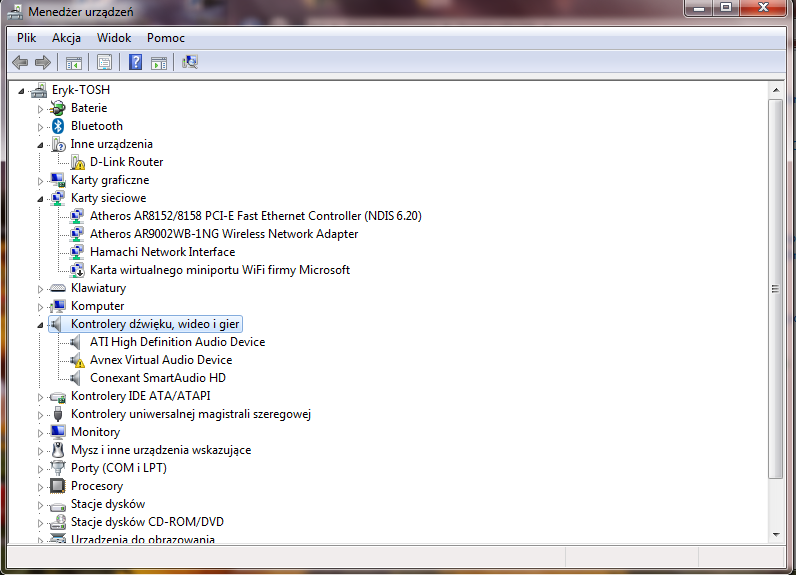796x575 pixels.
Task: Click the Karty graficzne display icon
Action: [x=58, y=180]
